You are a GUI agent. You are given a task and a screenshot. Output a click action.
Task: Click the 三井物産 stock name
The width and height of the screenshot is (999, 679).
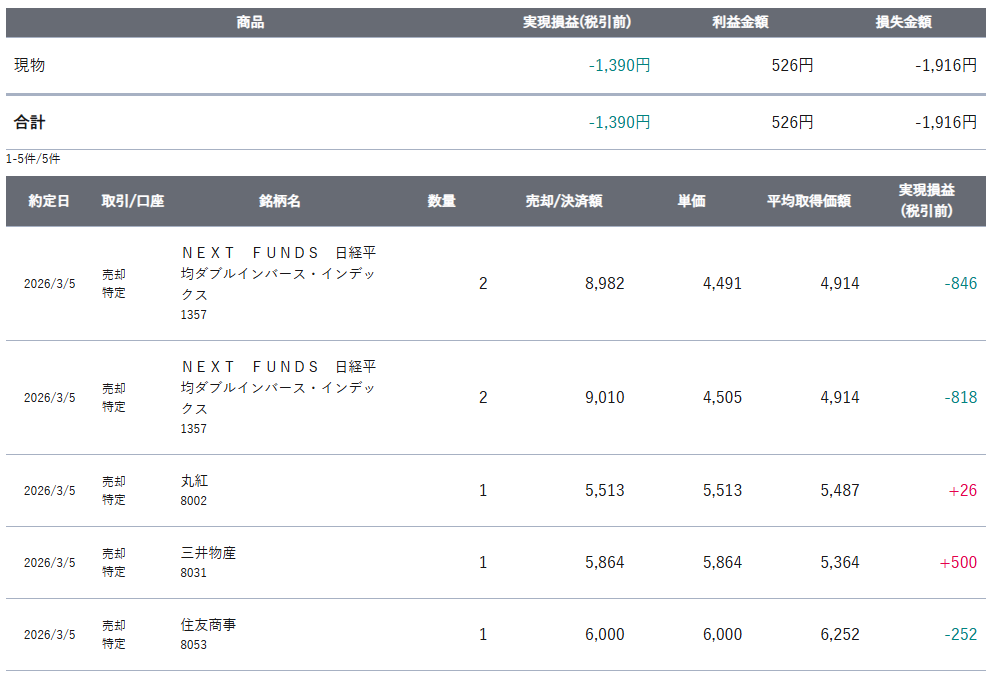pos(208,553)
